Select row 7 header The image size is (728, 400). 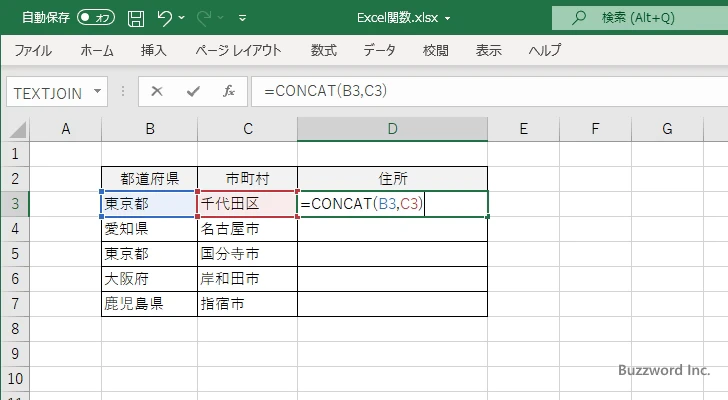coord(15,304)
